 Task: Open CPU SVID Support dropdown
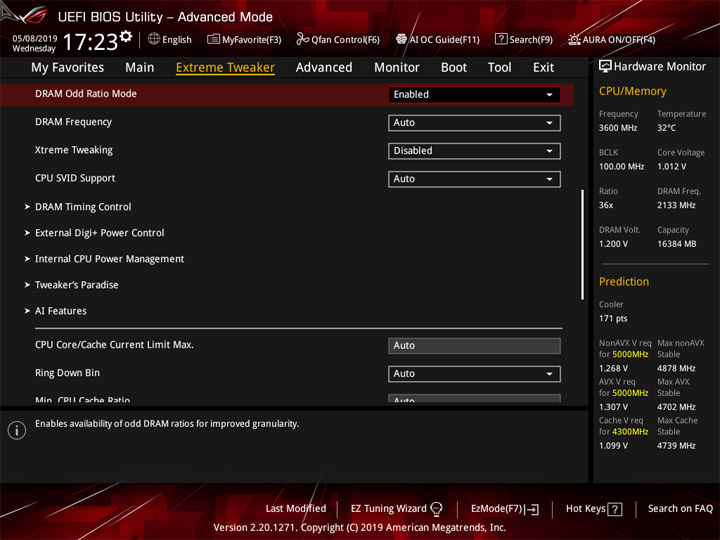[x=474, y=179]
